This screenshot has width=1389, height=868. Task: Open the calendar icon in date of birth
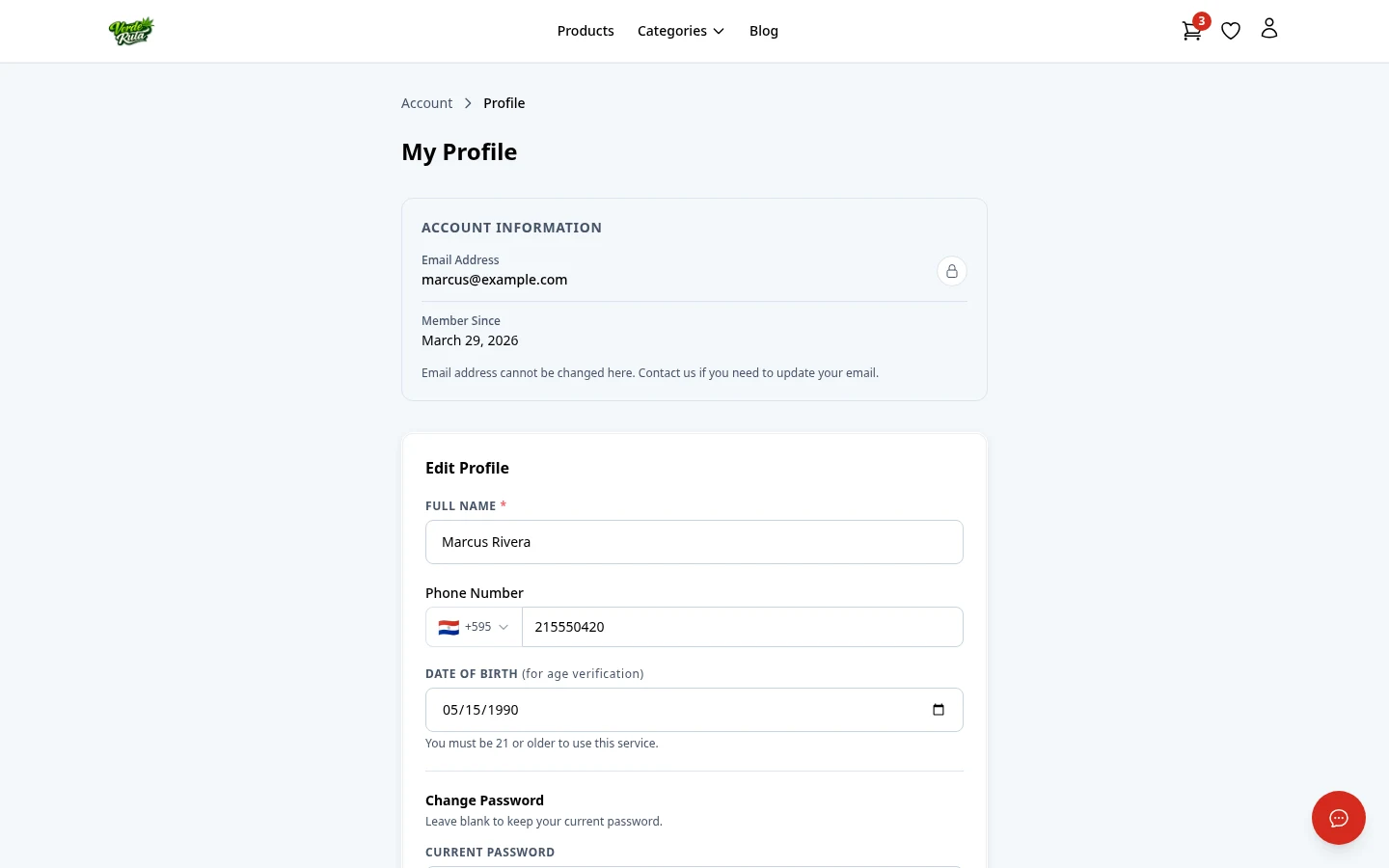coord(939,709)
